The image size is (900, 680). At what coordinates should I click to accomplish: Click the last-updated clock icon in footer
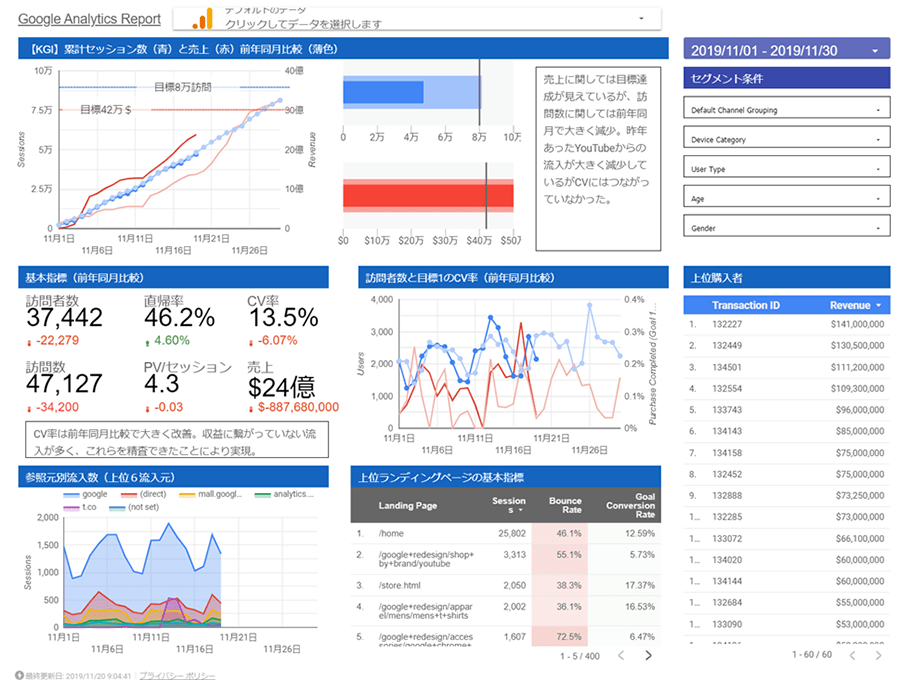(x=19, y=675)
